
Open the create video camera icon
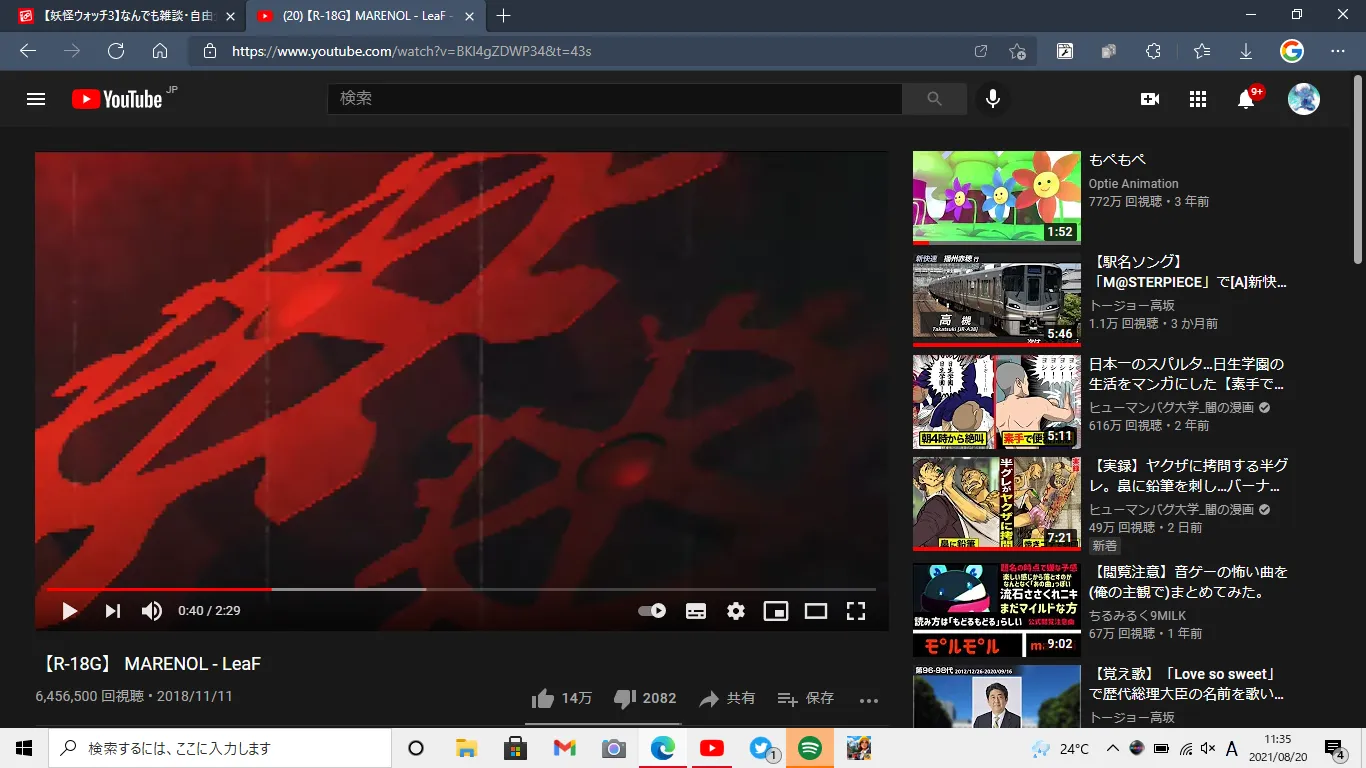1150,99
